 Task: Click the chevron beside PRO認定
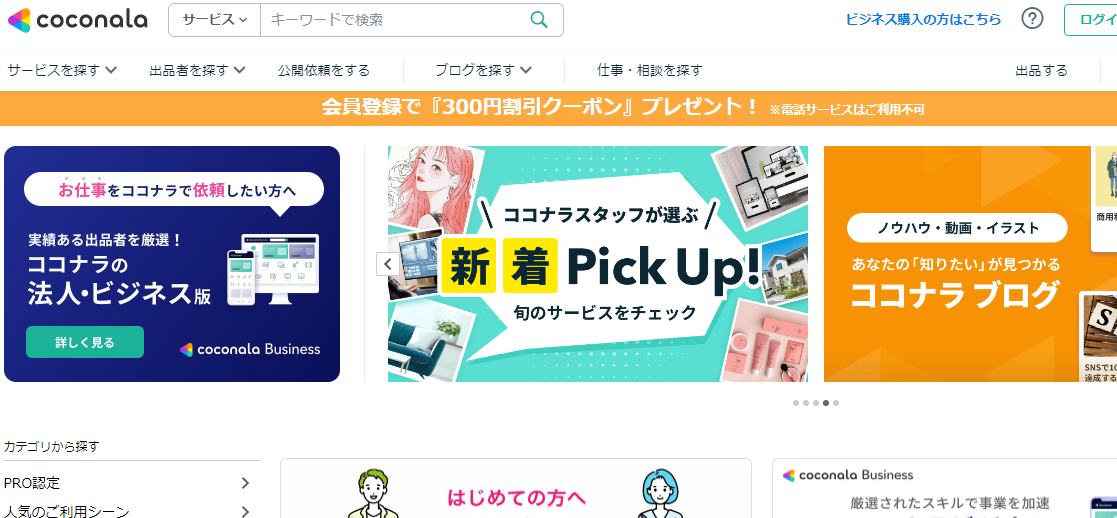tap(245, 483)
